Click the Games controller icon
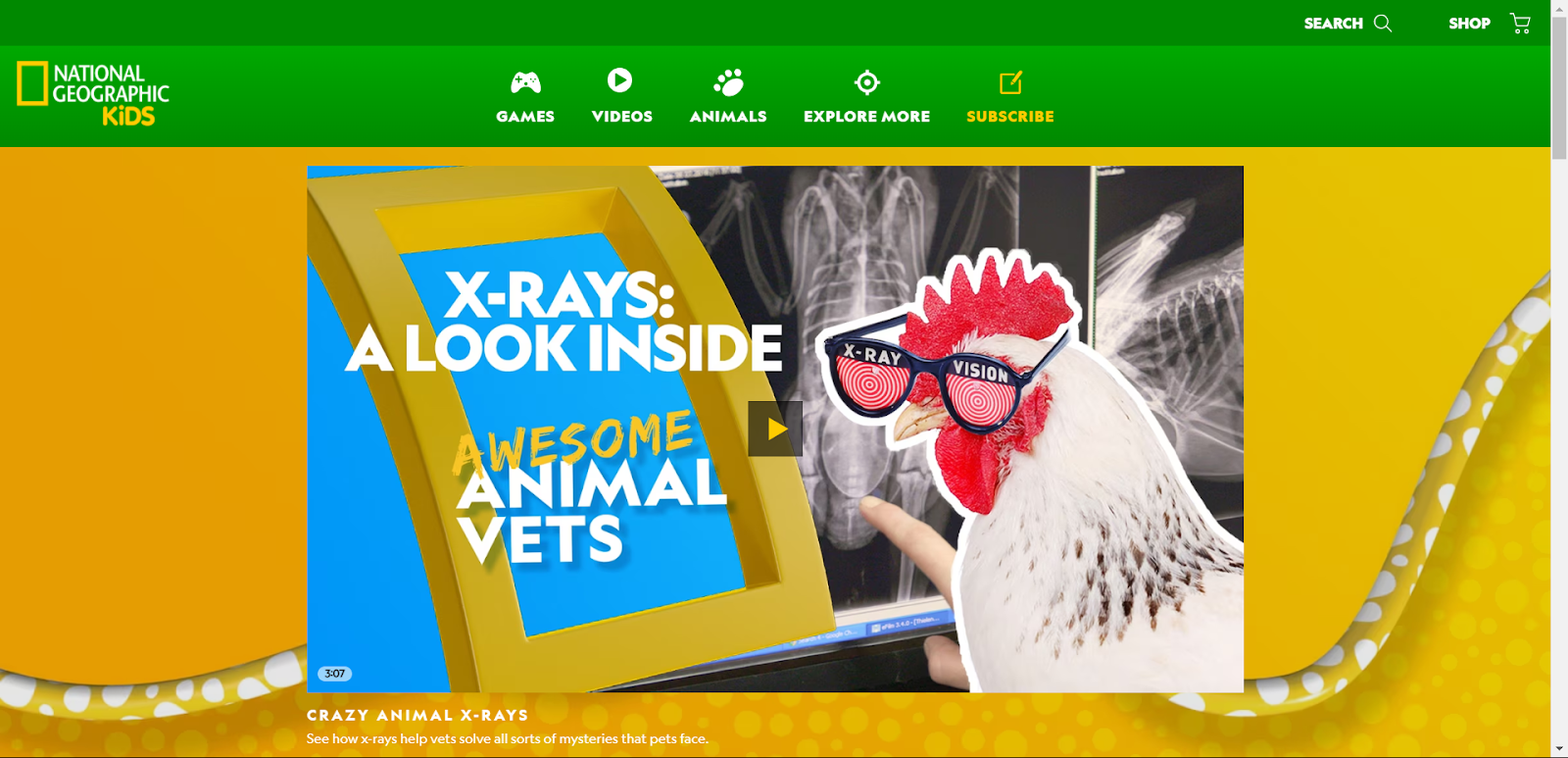This screenshot has width=1568, height=758. tap(525, 82)
